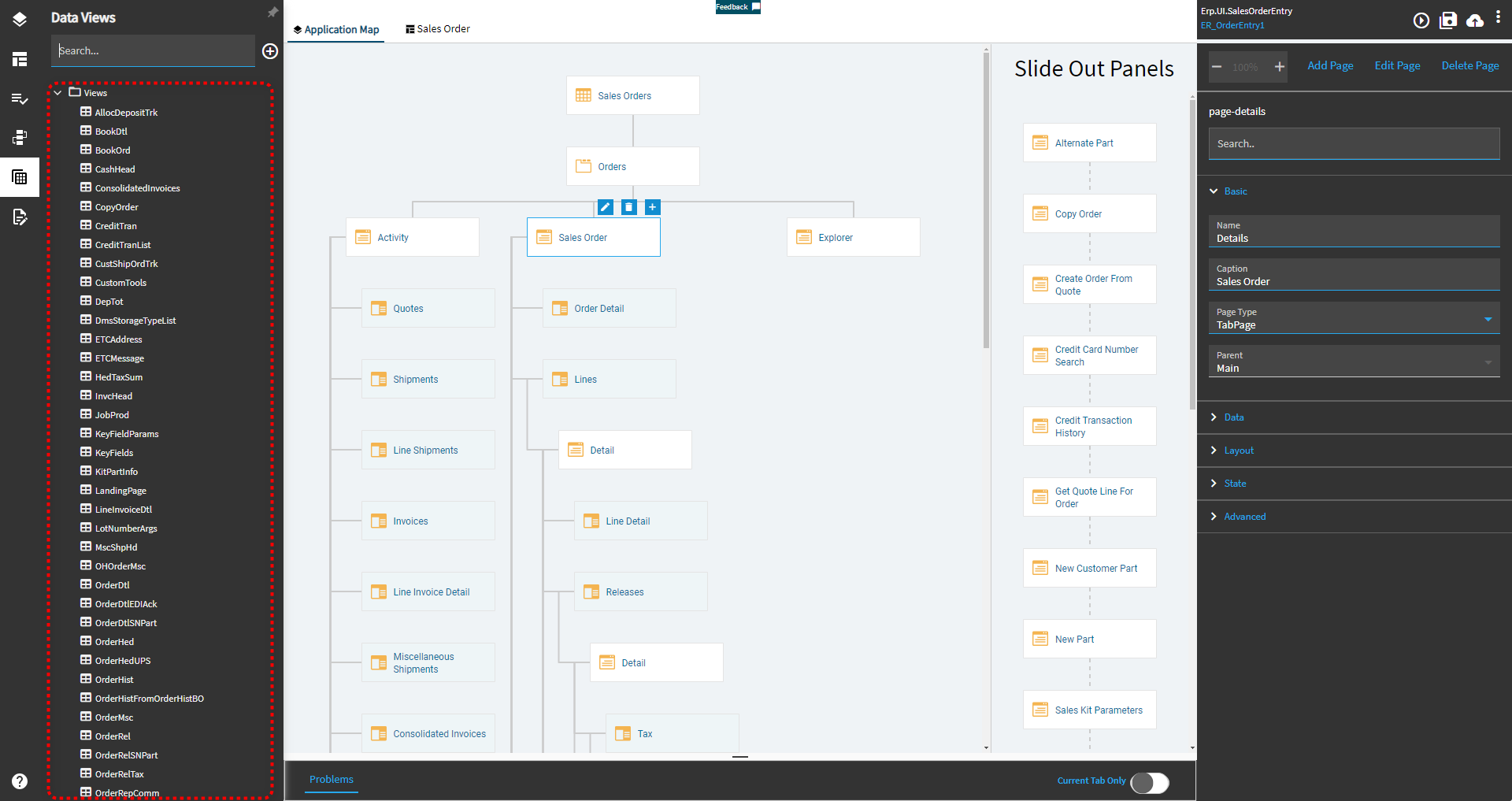
Task: Open the layout panel icon in sidebar
Action: [x=20, y=59]
